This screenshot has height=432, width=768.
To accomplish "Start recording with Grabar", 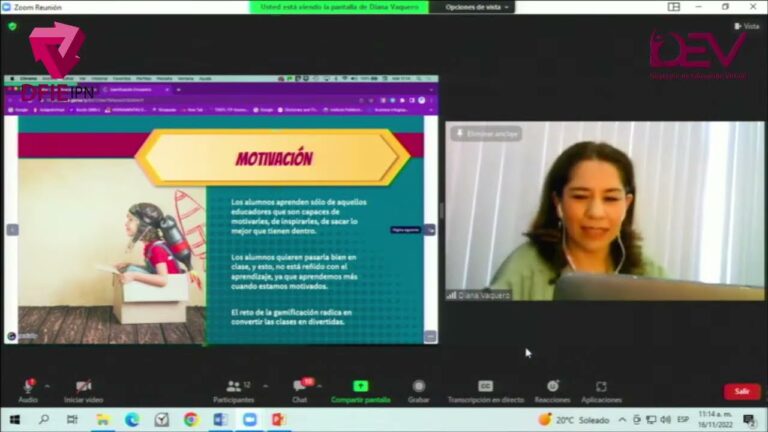I will [x=419, y=387].
